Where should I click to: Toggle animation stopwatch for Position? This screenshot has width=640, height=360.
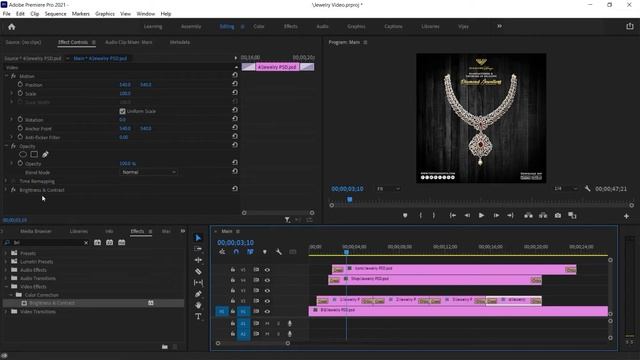click(20, 84)
